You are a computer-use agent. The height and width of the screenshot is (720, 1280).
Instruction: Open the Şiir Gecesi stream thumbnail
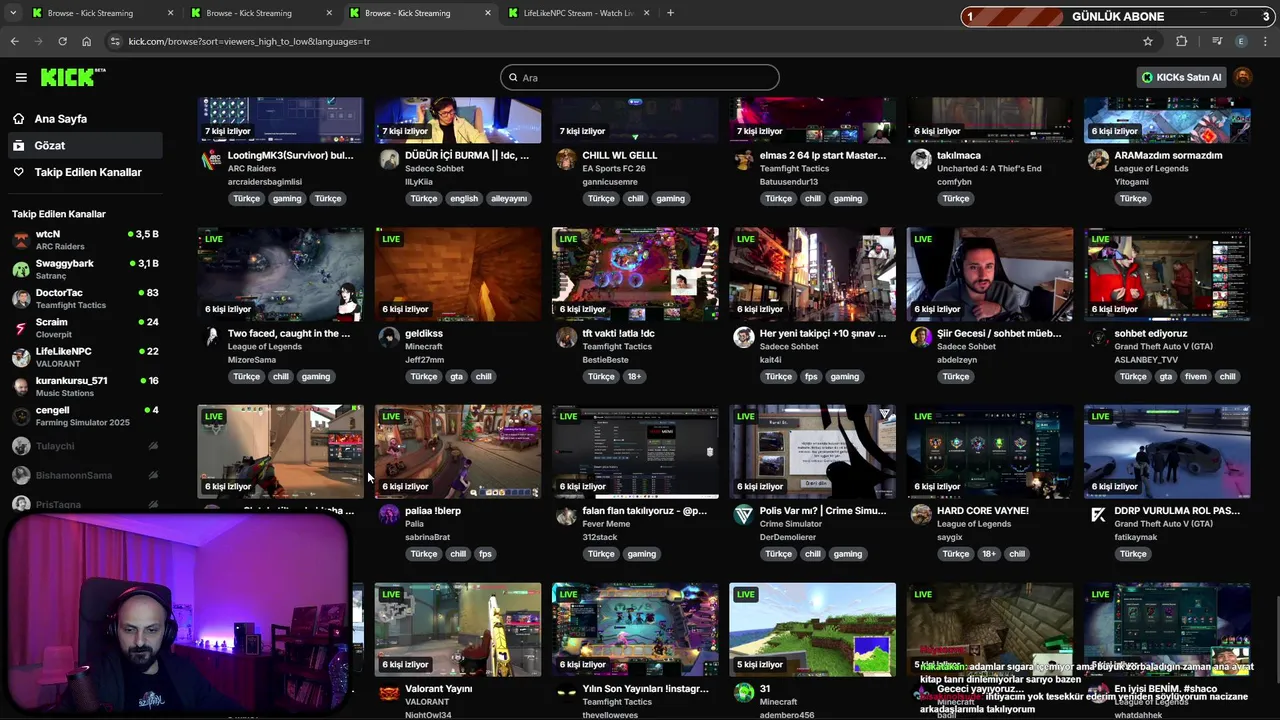[x=990, y=274]
